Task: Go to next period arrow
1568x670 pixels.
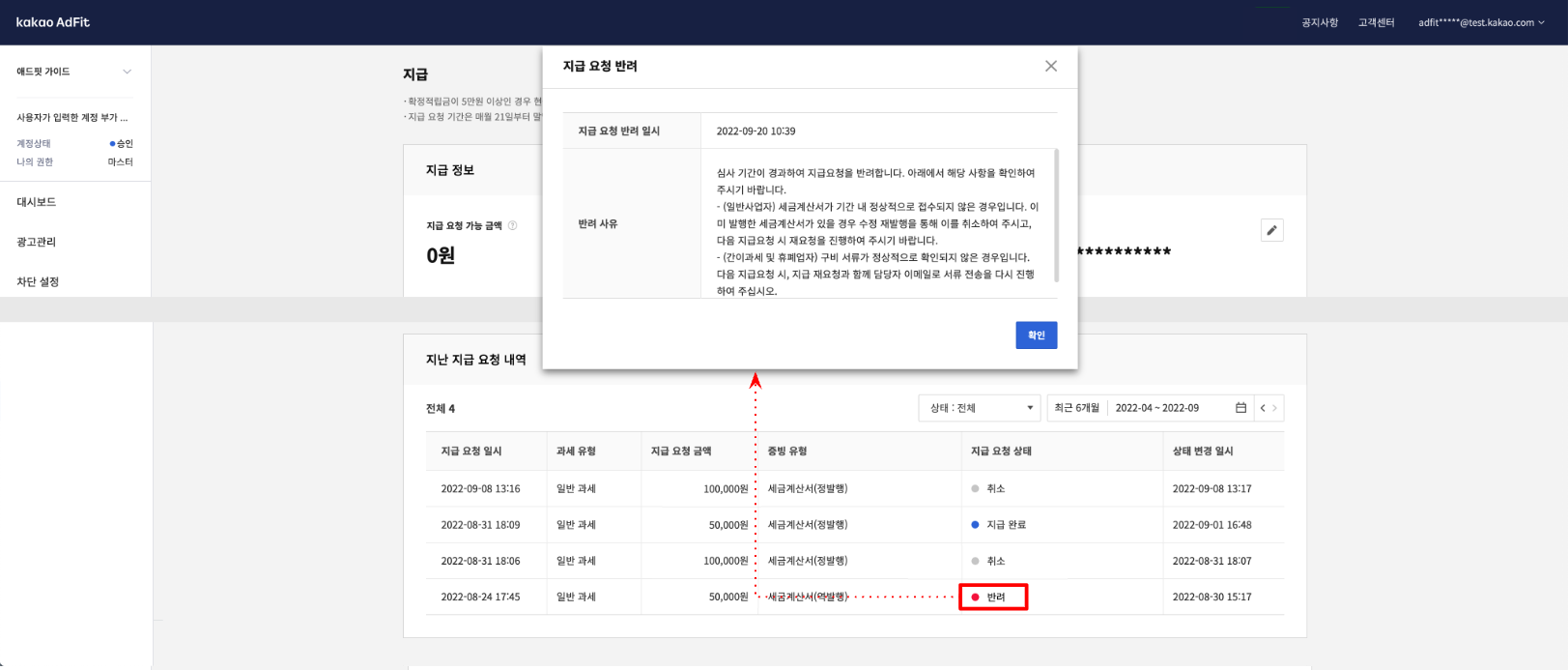Action: pos(1275,408)
